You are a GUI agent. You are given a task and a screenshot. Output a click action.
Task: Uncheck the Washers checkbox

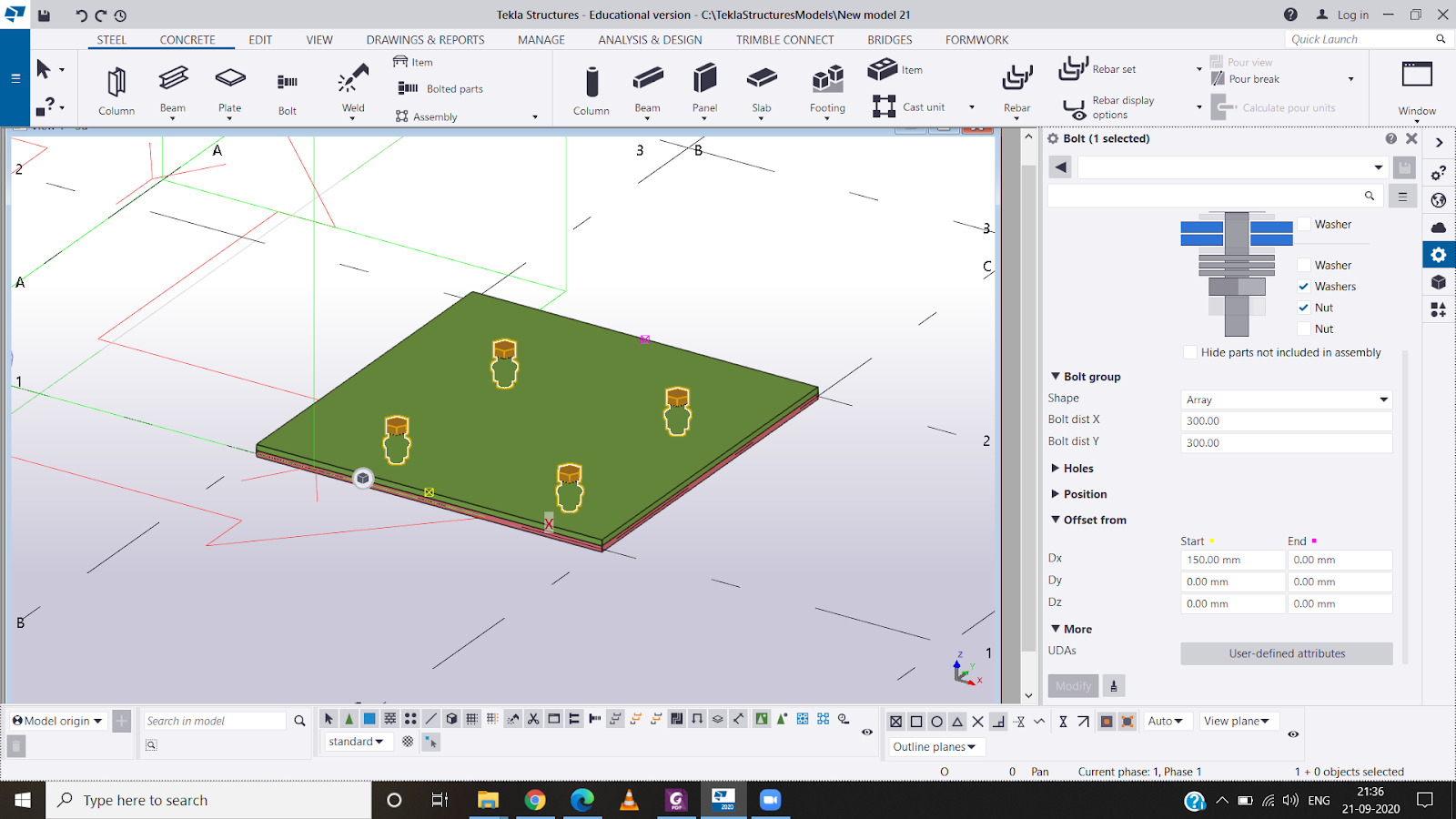[1304, 286]
